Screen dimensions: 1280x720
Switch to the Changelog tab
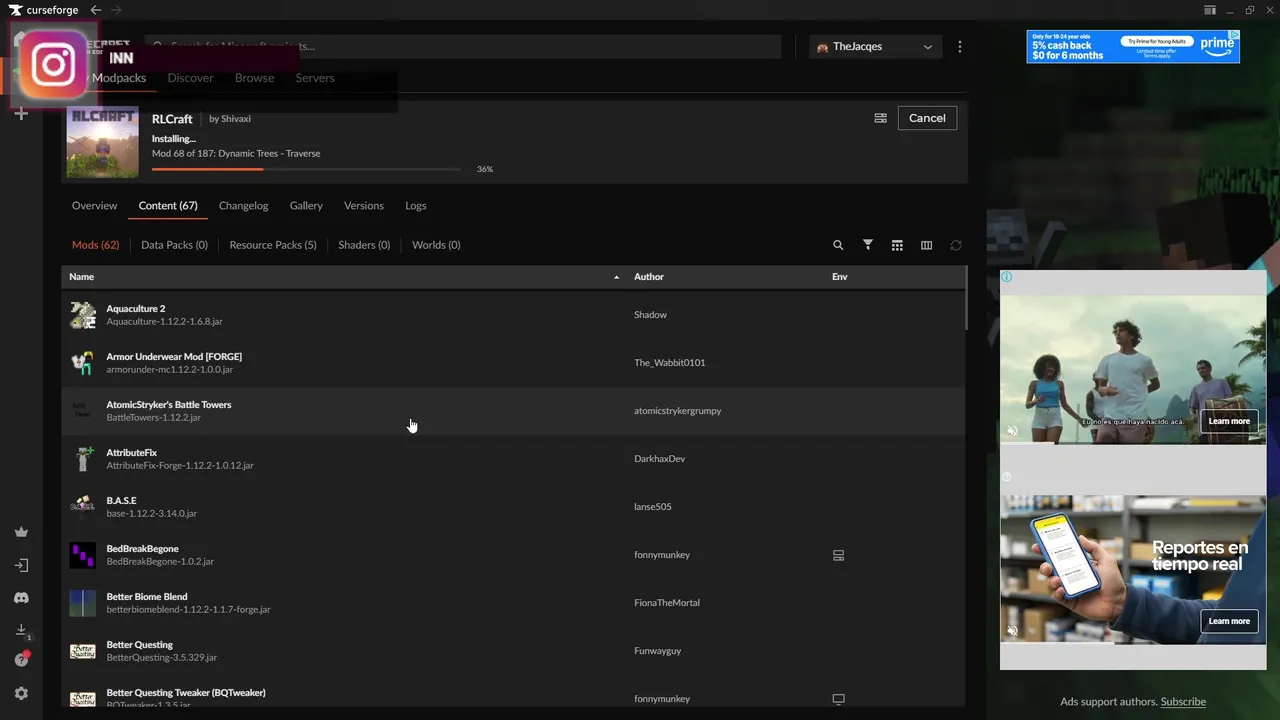243,206
